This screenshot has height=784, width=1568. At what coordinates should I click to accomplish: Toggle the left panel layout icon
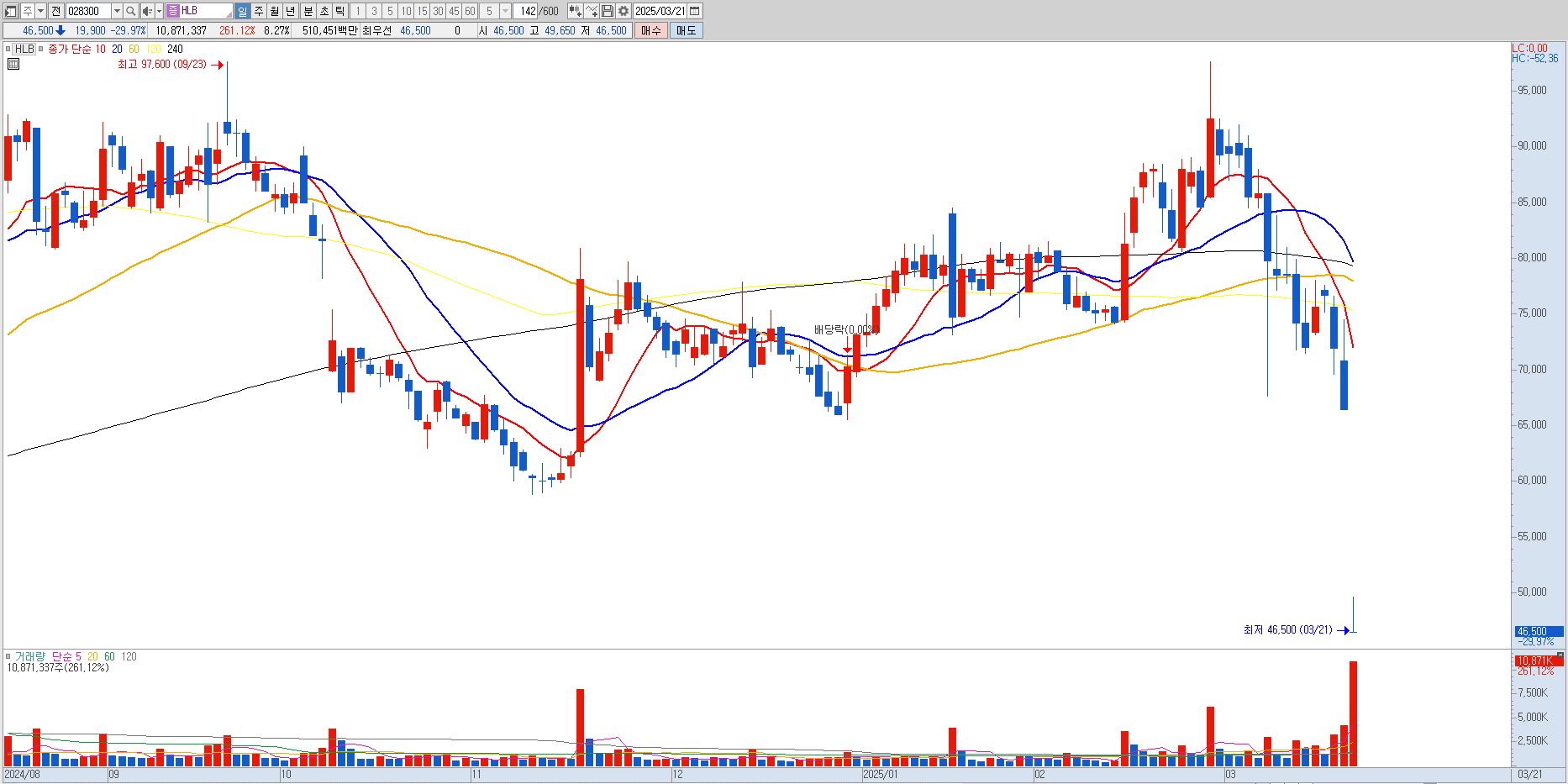click(x=10, y=11)
